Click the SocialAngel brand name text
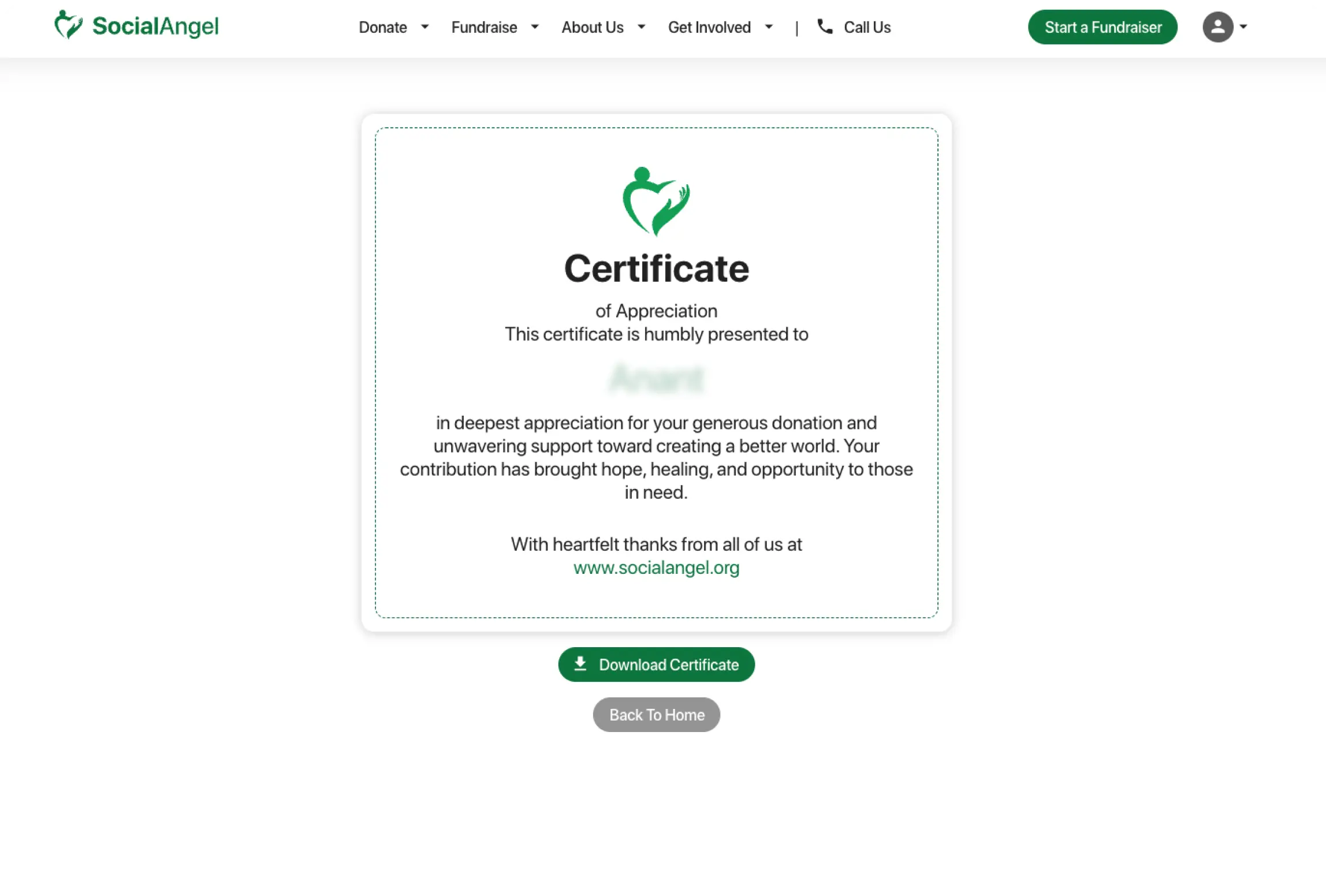Image resolution: width=1326 pixels, height=896 pixels. tap(155, 27)
